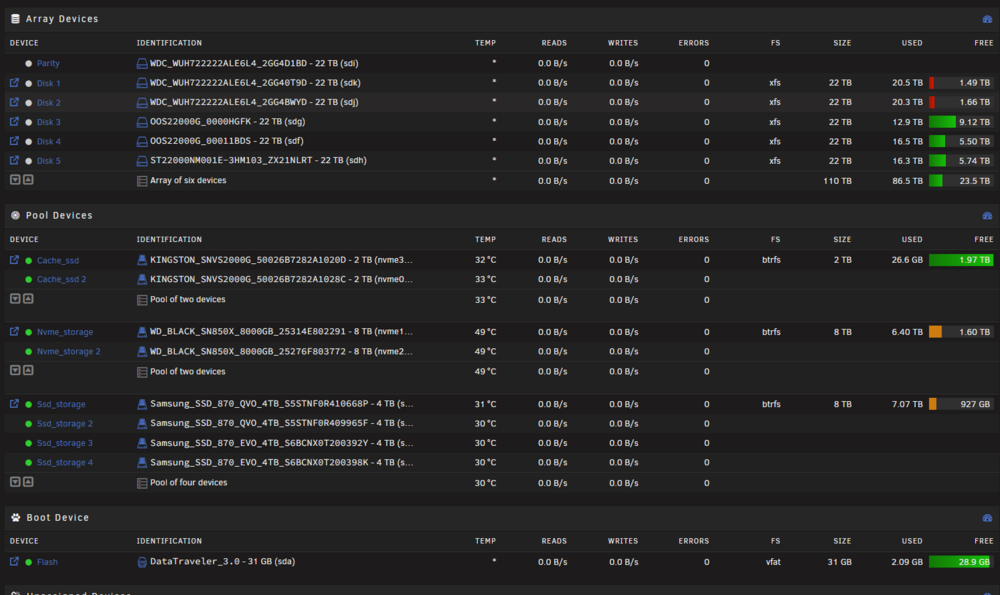This screenshot has height=595, width=1000.
Task: Click the Ssd_storage 3 green status dot
Action: click(29, 443)
